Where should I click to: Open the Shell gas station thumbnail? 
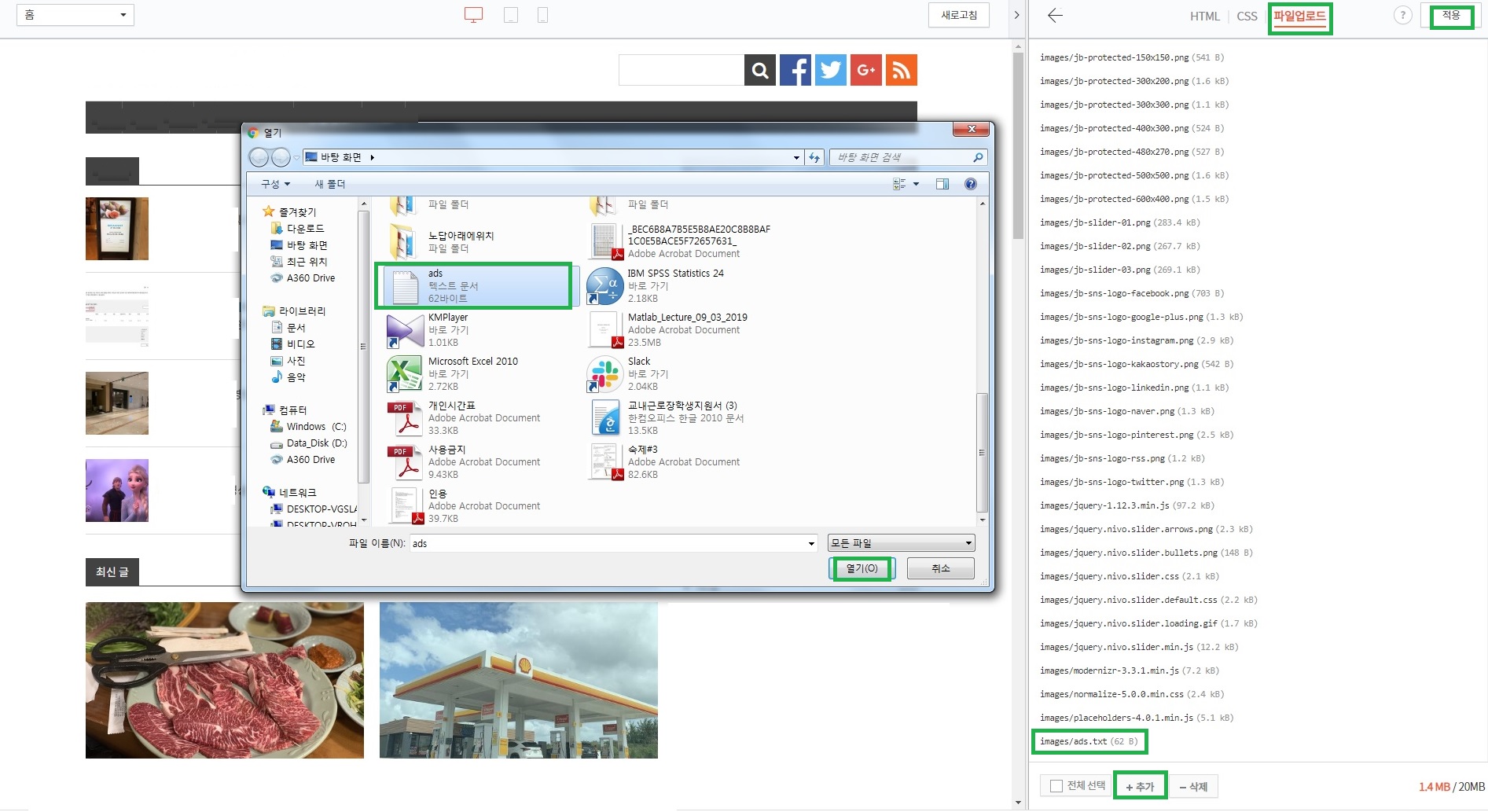coord(519,680)
